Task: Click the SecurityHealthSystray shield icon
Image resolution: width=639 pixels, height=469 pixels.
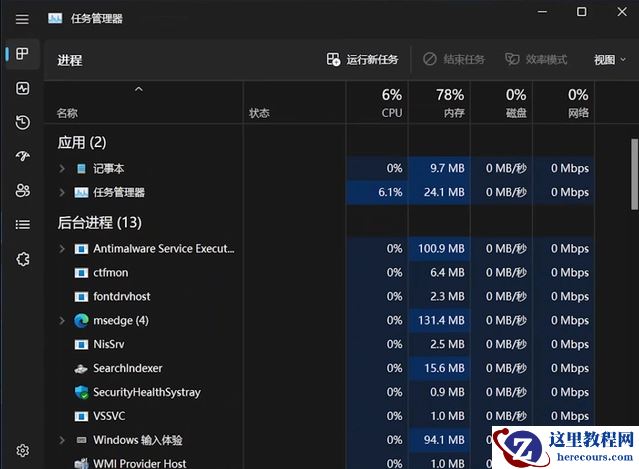Action: (x=82, y=392)
